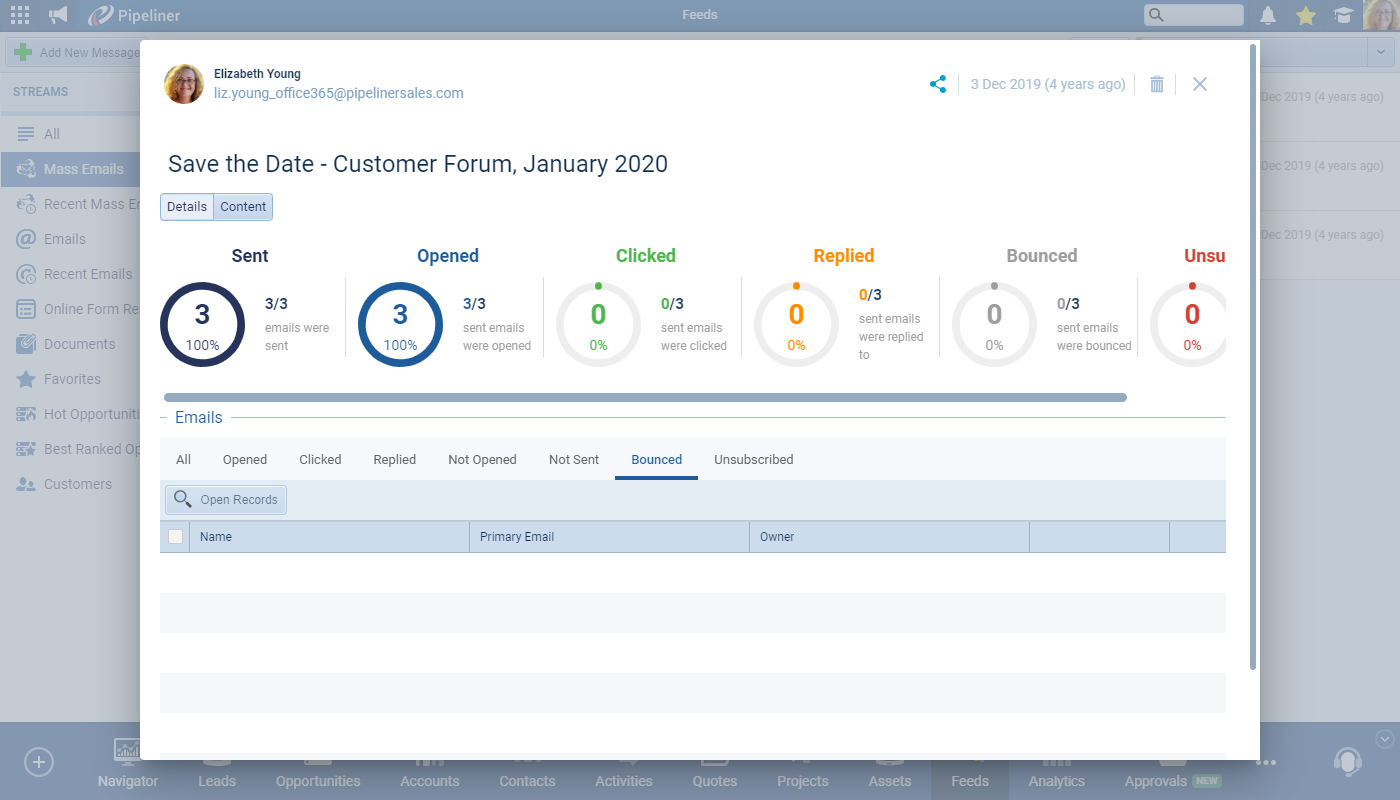Open the graduation cap learning icon
Viewport: 1400px width, 800px height.
pyautogui.click(x=1343, y=15)
